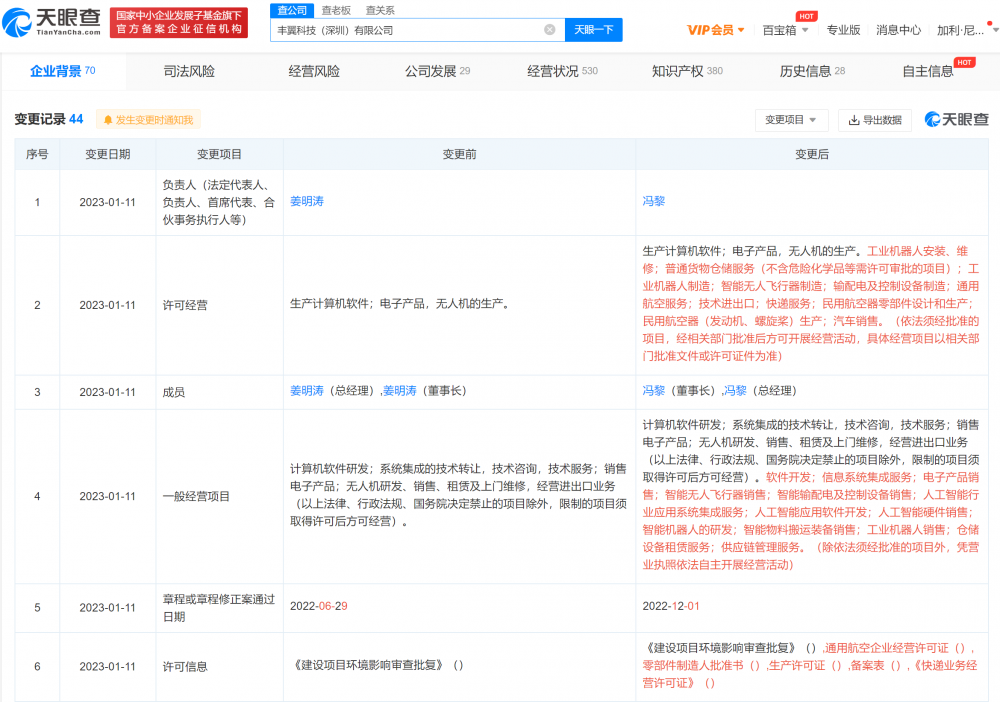Click the 序号 column header
1000x702 pixels.
tap(37, 154)
